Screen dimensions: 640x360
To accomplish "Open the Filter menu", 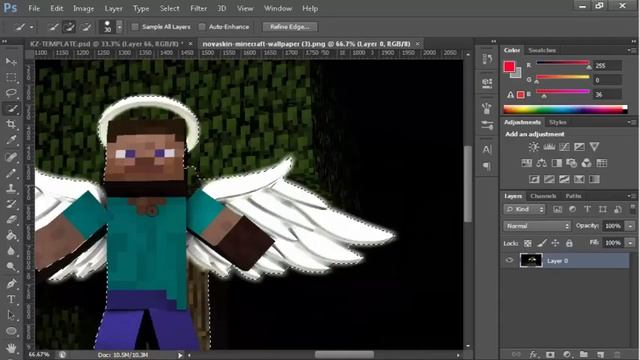I will pos(198,8).
